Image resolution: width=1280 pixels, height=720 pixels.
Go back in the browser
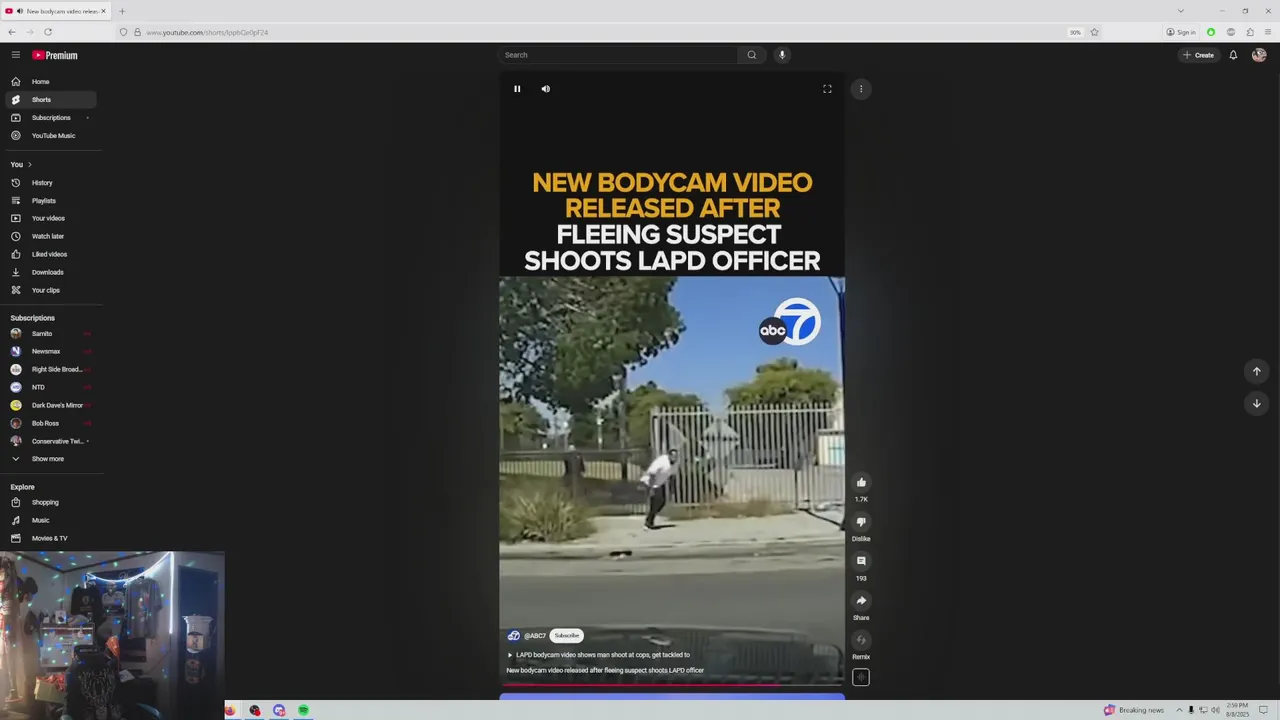11,32
